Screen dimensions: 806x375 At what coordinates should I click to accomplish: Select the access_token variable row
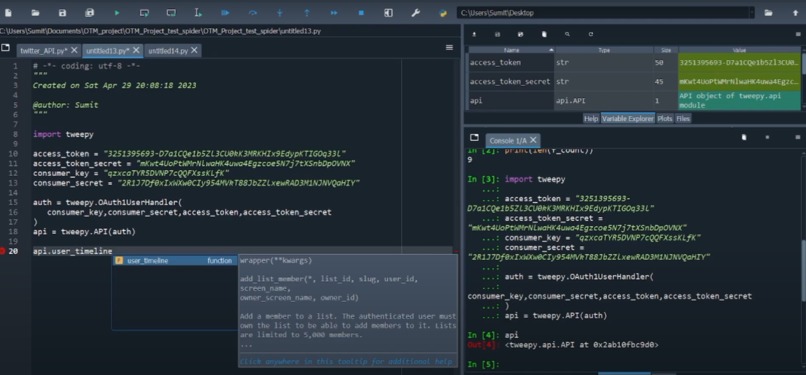[634, 63]
